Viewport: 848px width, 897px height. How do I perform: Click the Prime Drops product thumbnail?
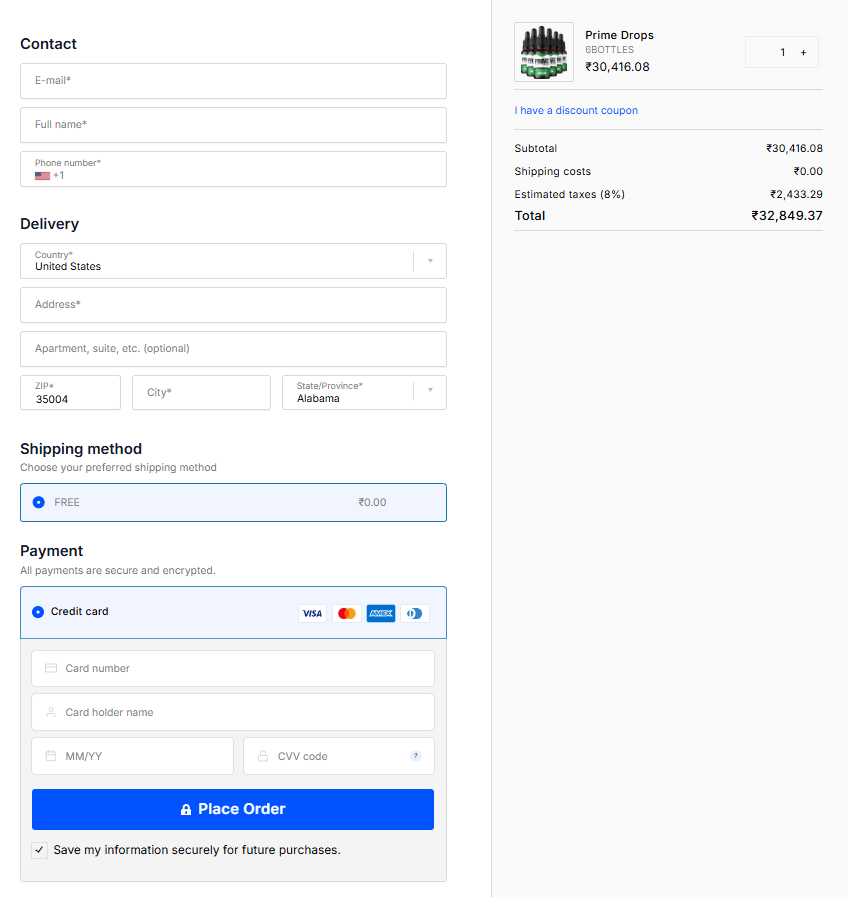point(543,51)
